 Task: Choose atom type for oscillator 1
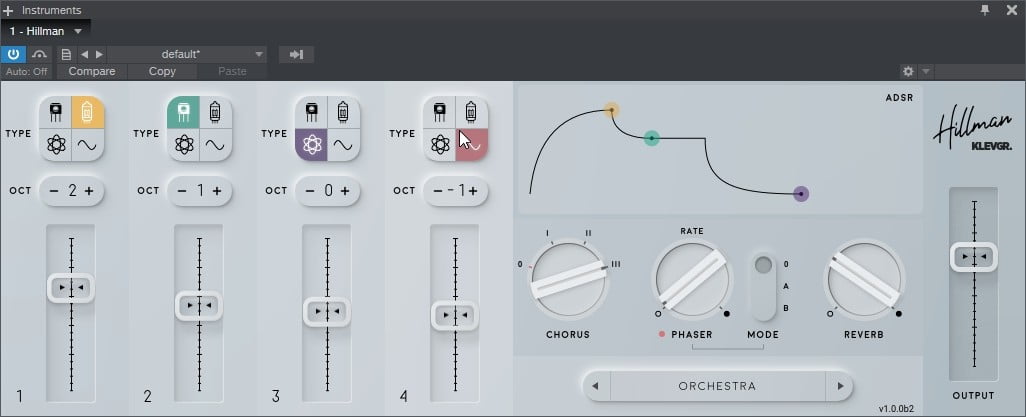click(56, 144)
